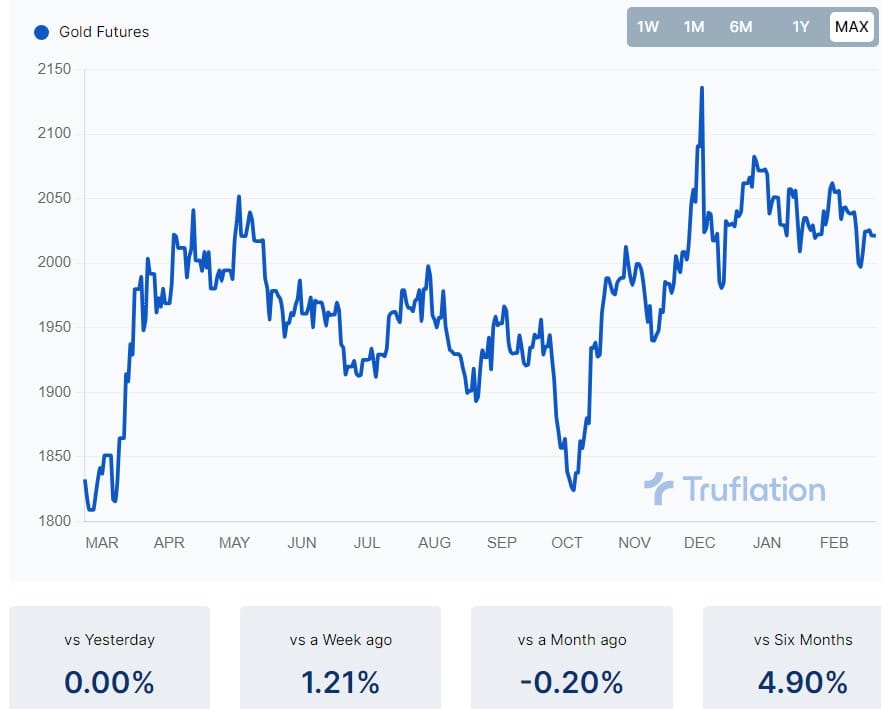Switch to the 6M view
881x709 pixels.
(x=741, y=27)
